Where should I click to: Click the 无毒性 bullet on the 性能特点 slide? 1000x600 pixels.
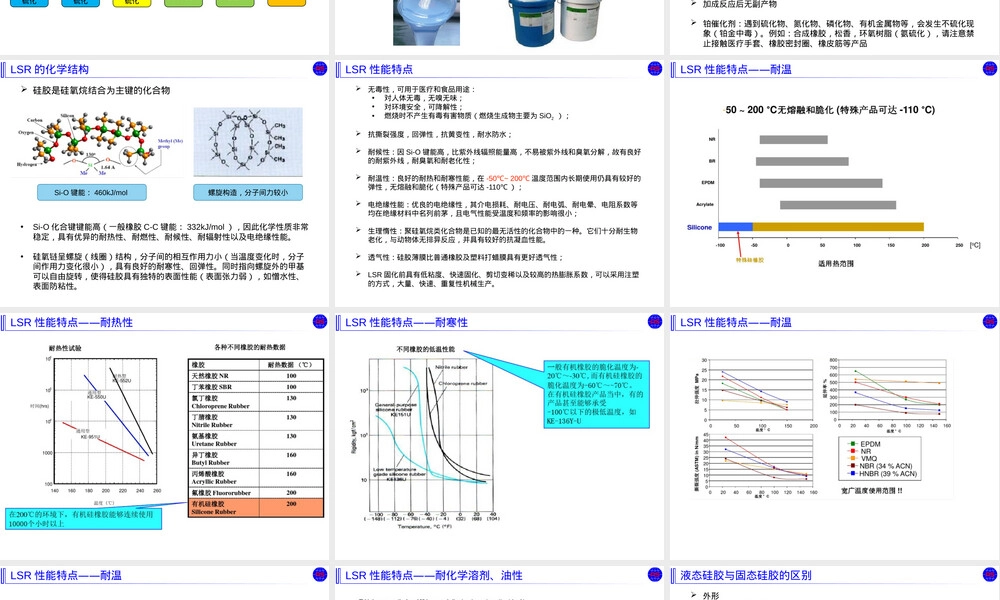point(422,89)
